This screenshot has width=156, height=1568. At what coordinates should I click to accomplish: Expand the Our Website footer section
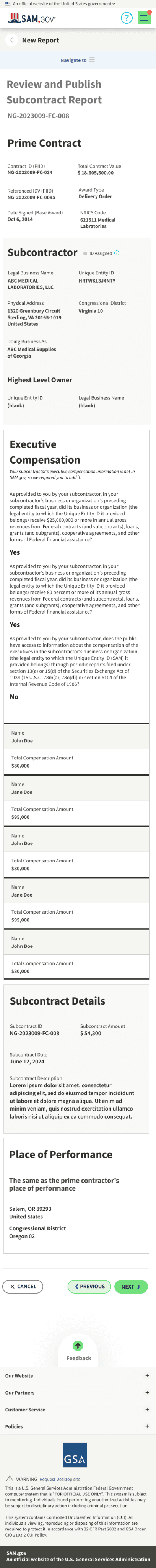click(x=78, y=1376)
